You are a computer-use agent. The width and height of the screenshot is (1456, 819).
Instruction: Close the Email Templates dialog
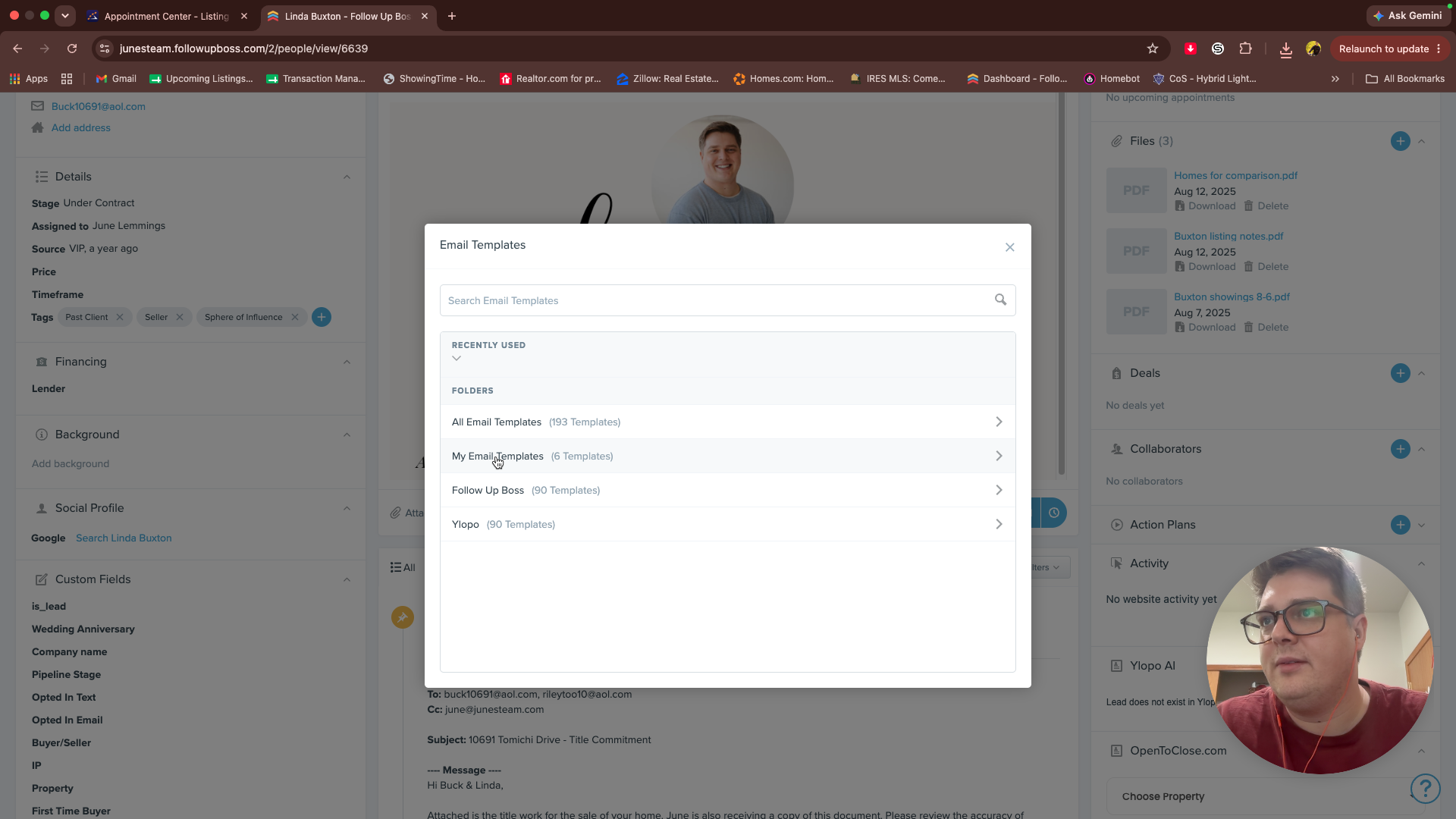(x=1009, y=247)
